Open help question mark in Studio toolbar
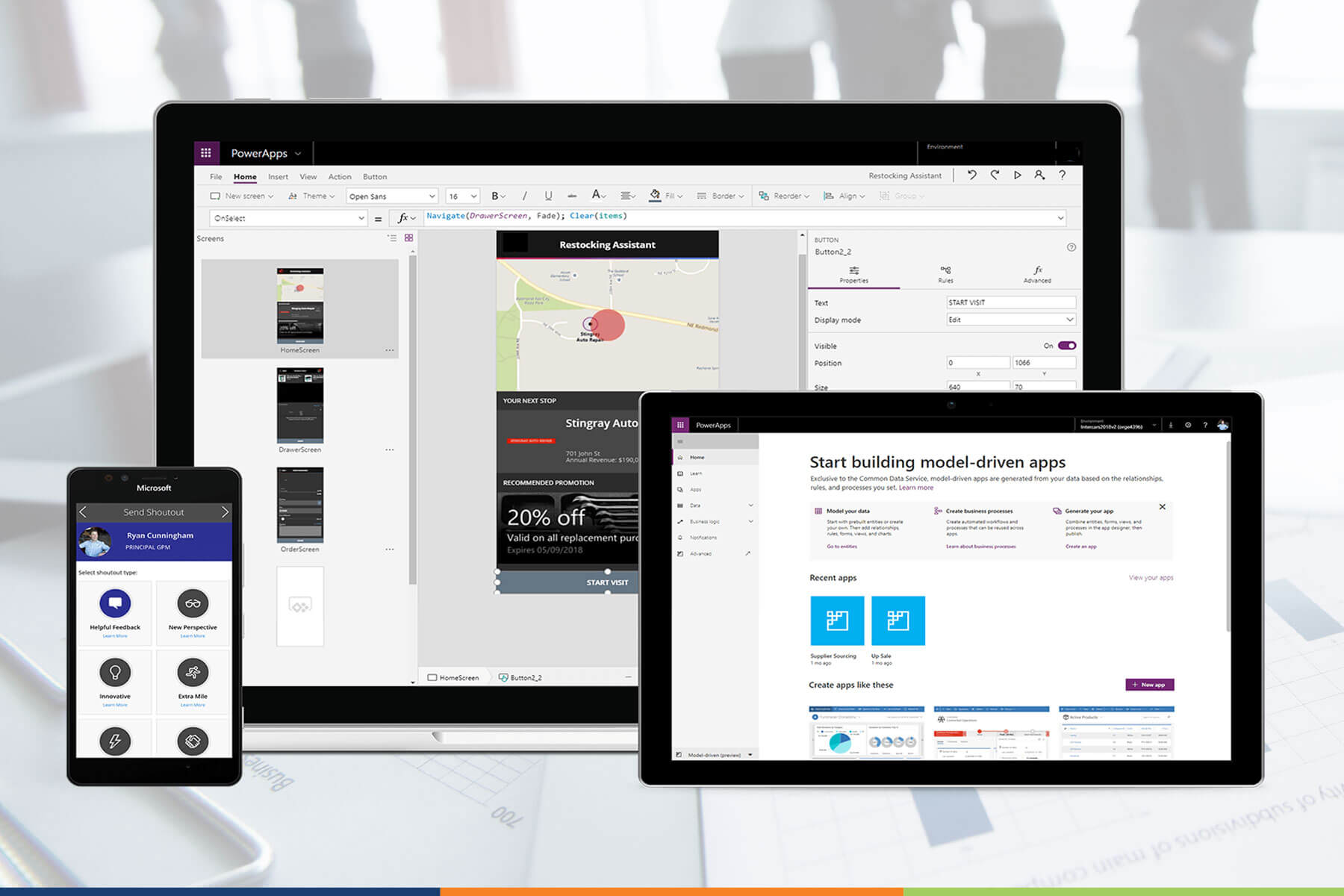1344x896 pixels. pyautogui.click(x=1062, y=175)
